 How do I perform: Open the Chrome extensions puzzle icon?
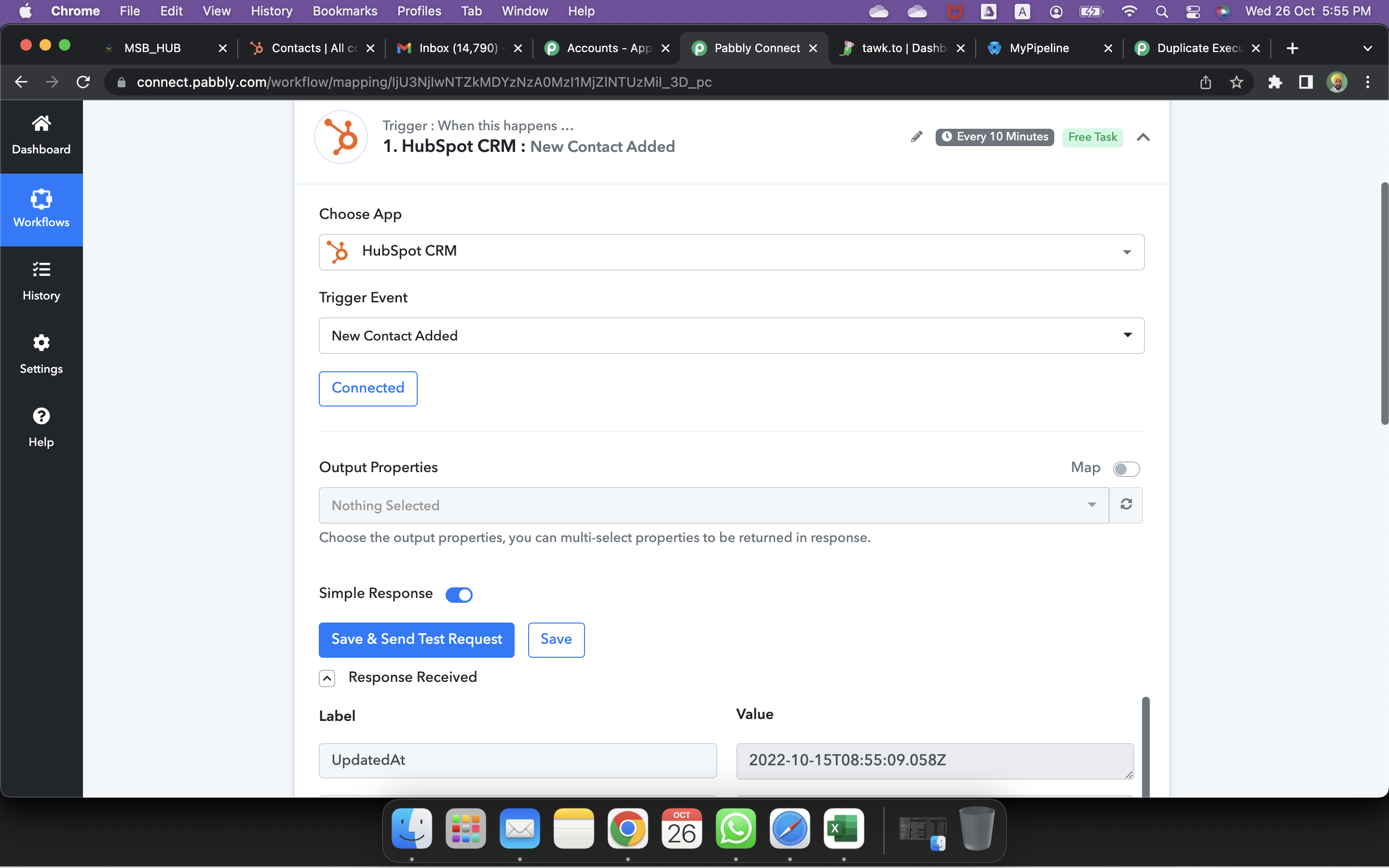pos(1275,82)
